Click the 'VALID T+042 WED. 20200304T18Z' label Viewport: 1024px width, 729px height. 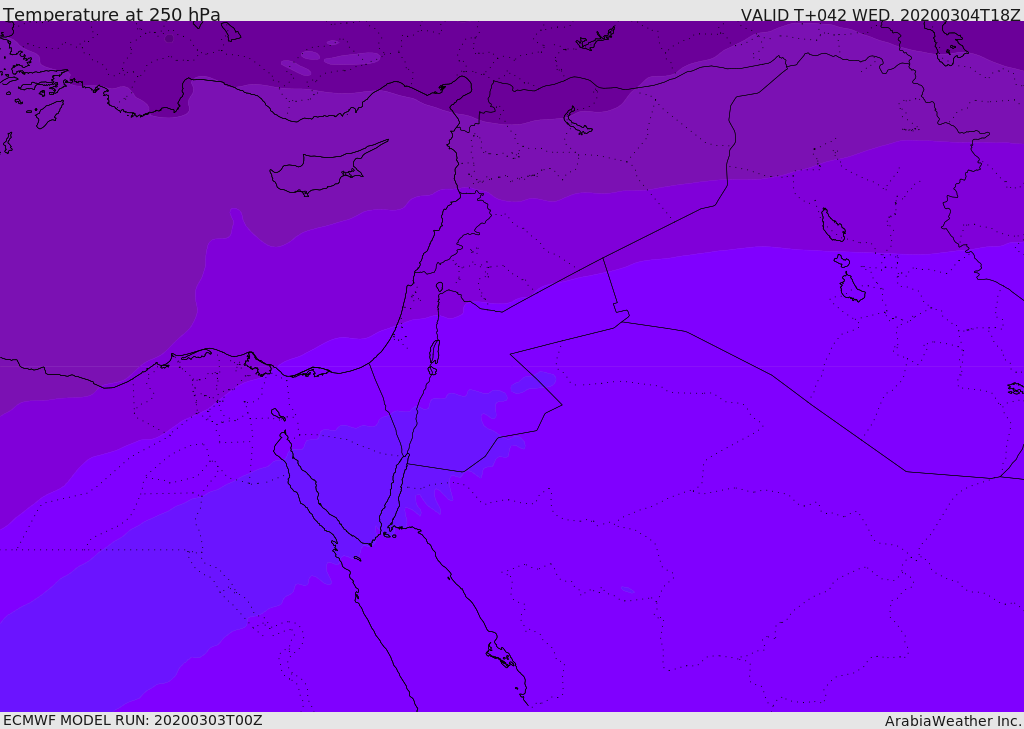[x=880, y=14]
